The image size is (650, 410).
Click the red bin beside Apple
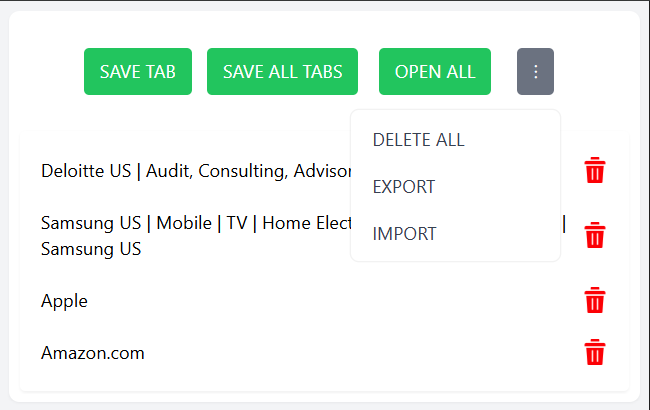point(595,301)
